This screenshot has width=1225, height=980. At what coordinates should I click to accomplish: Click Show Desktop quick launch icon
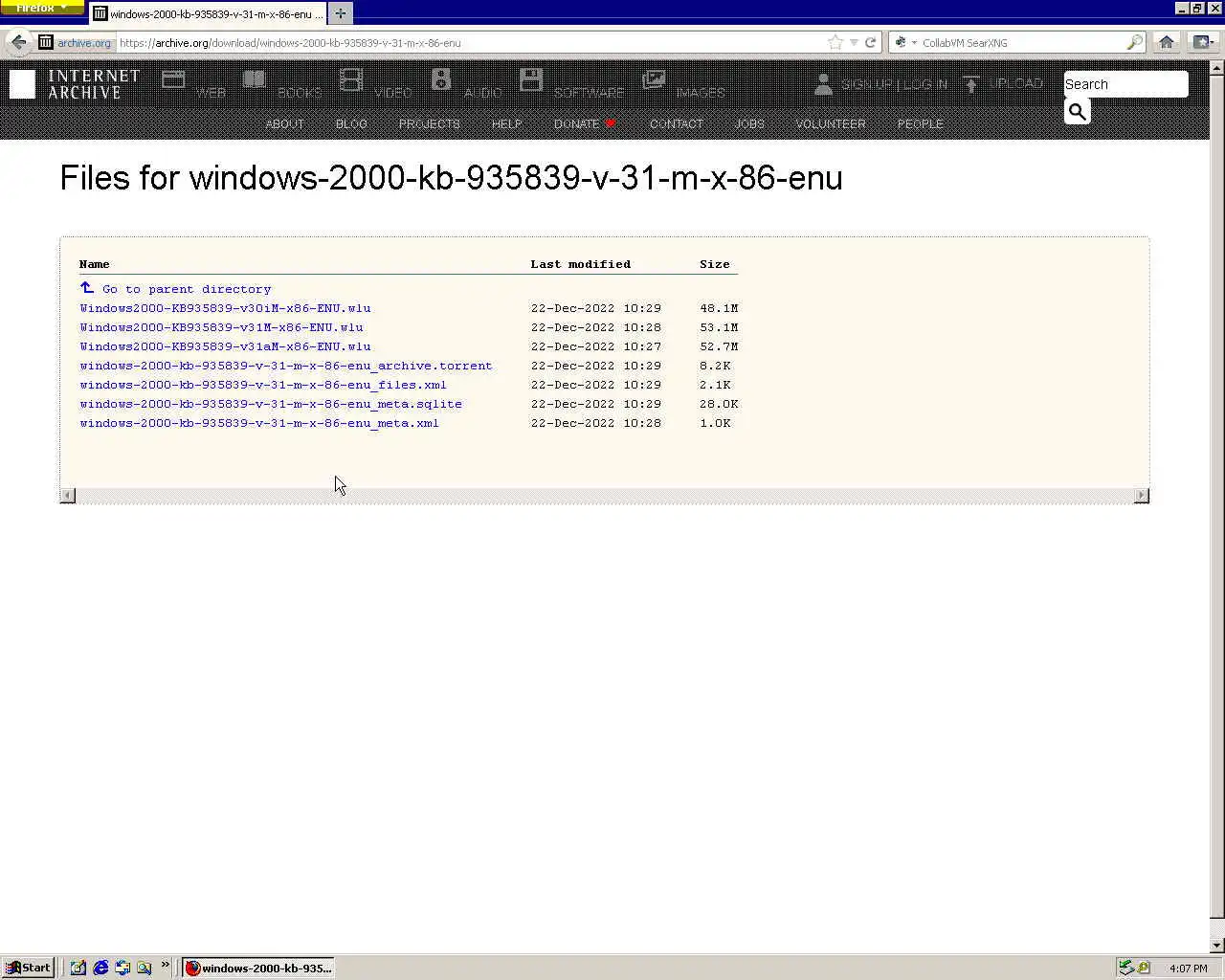[78, 968]
